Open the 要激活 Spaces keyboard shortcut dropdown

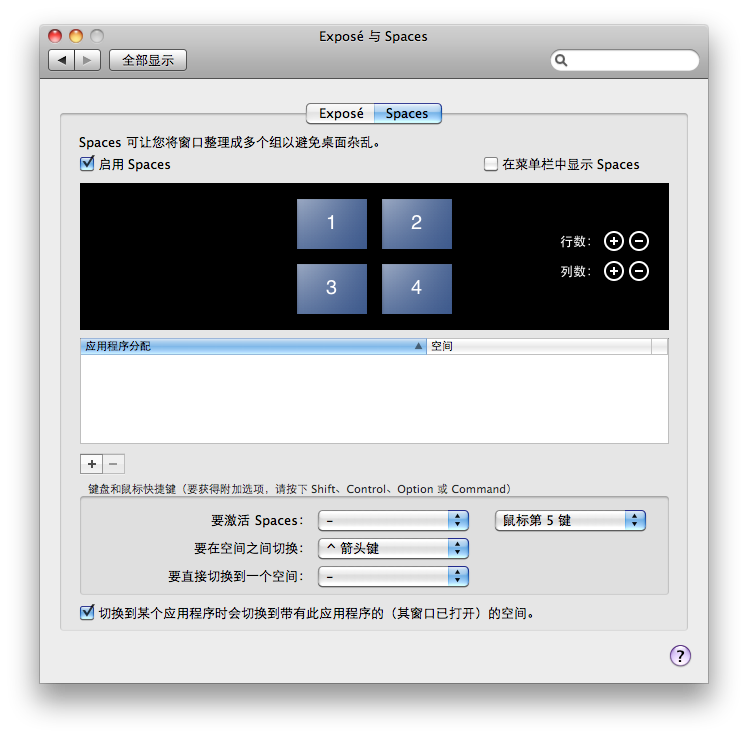(393, 520)
